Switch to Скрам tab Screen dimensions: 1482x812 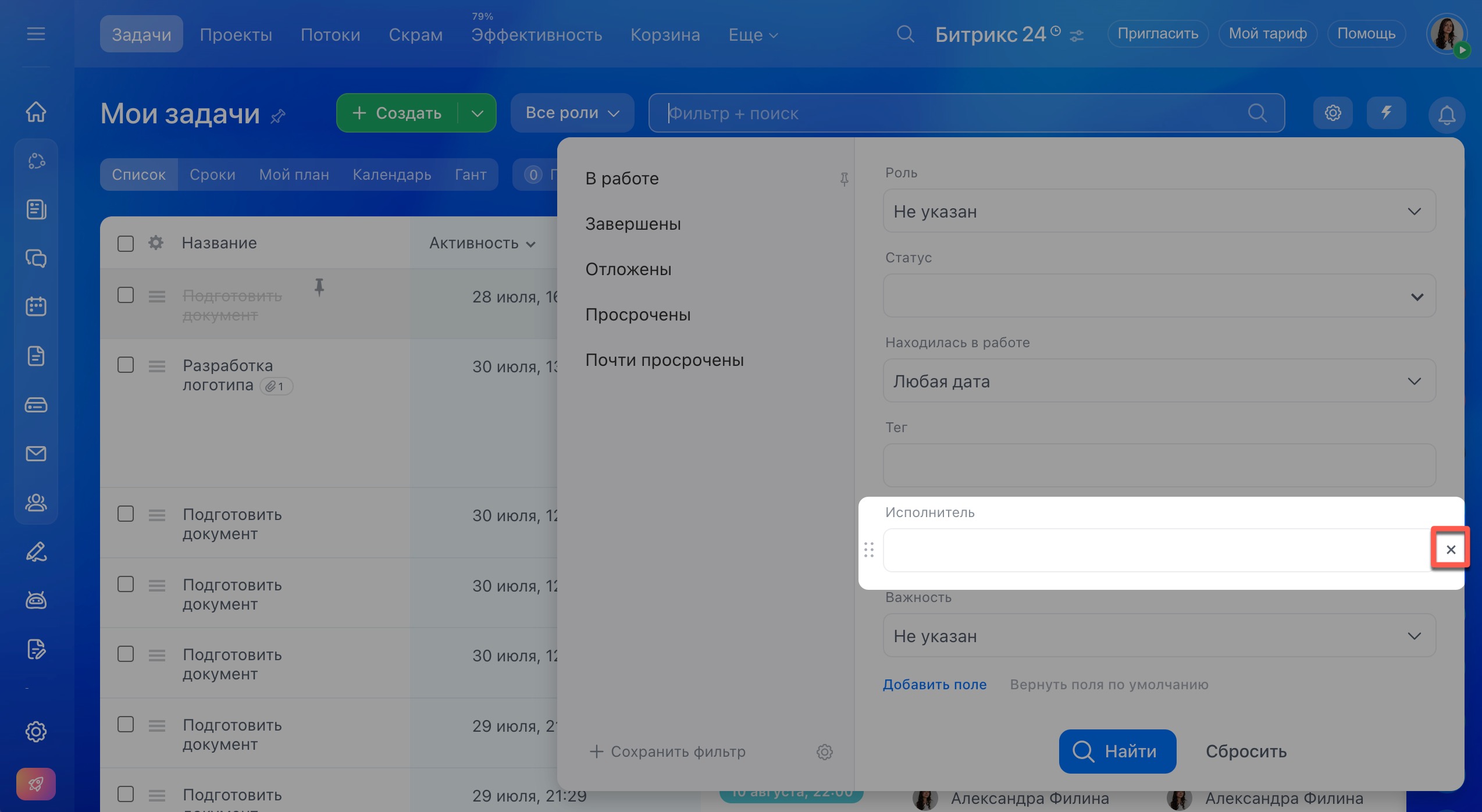[x=416, y=35]
